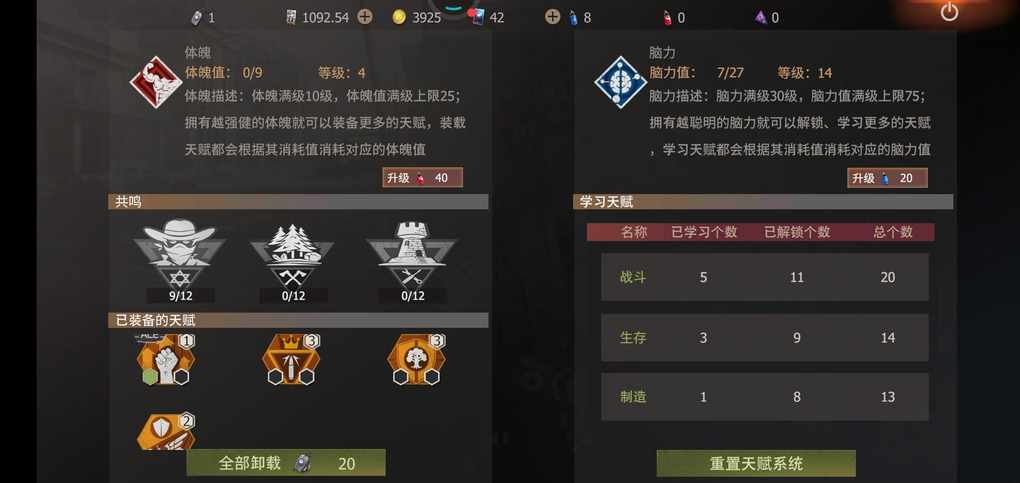The height and width of the screenshot is (483, 1020).
Task: Open the shield equipped talent
Action: [x=165, y=432]
